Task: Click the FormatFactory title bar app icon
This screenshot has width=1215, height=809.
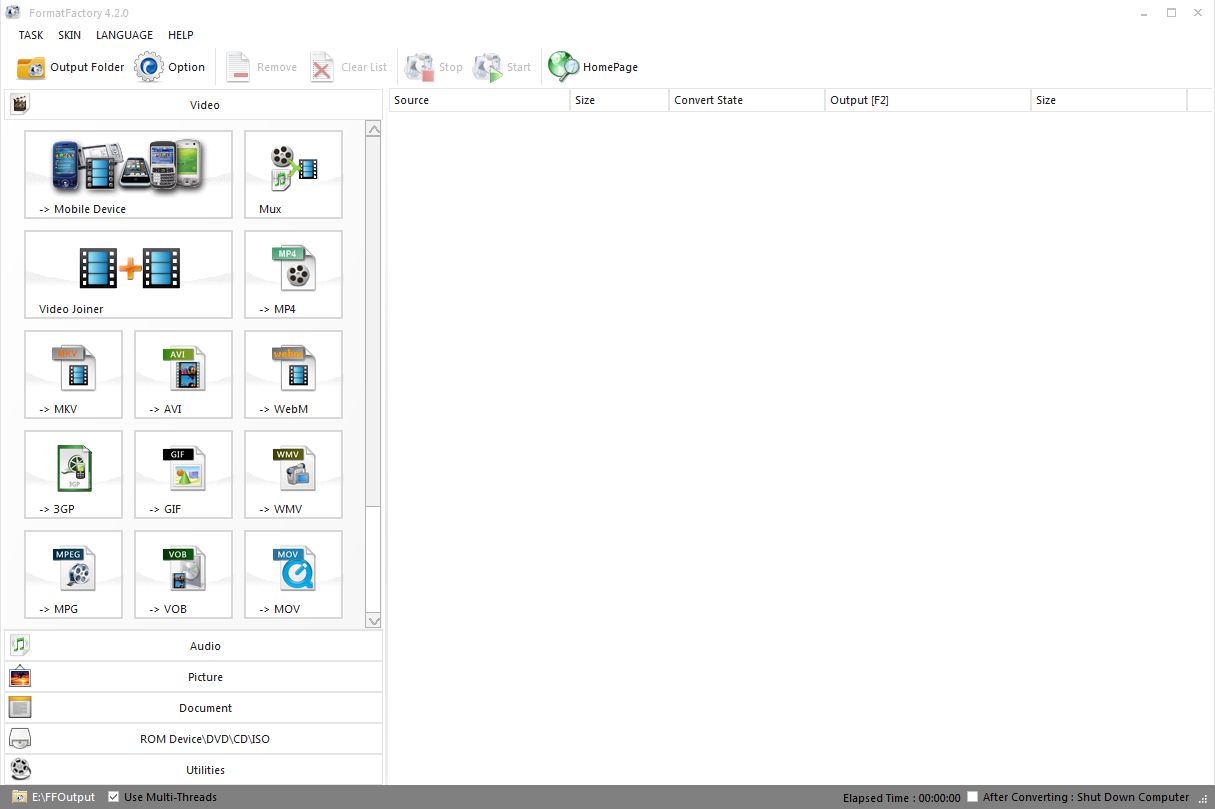Action: coord(11,12)
